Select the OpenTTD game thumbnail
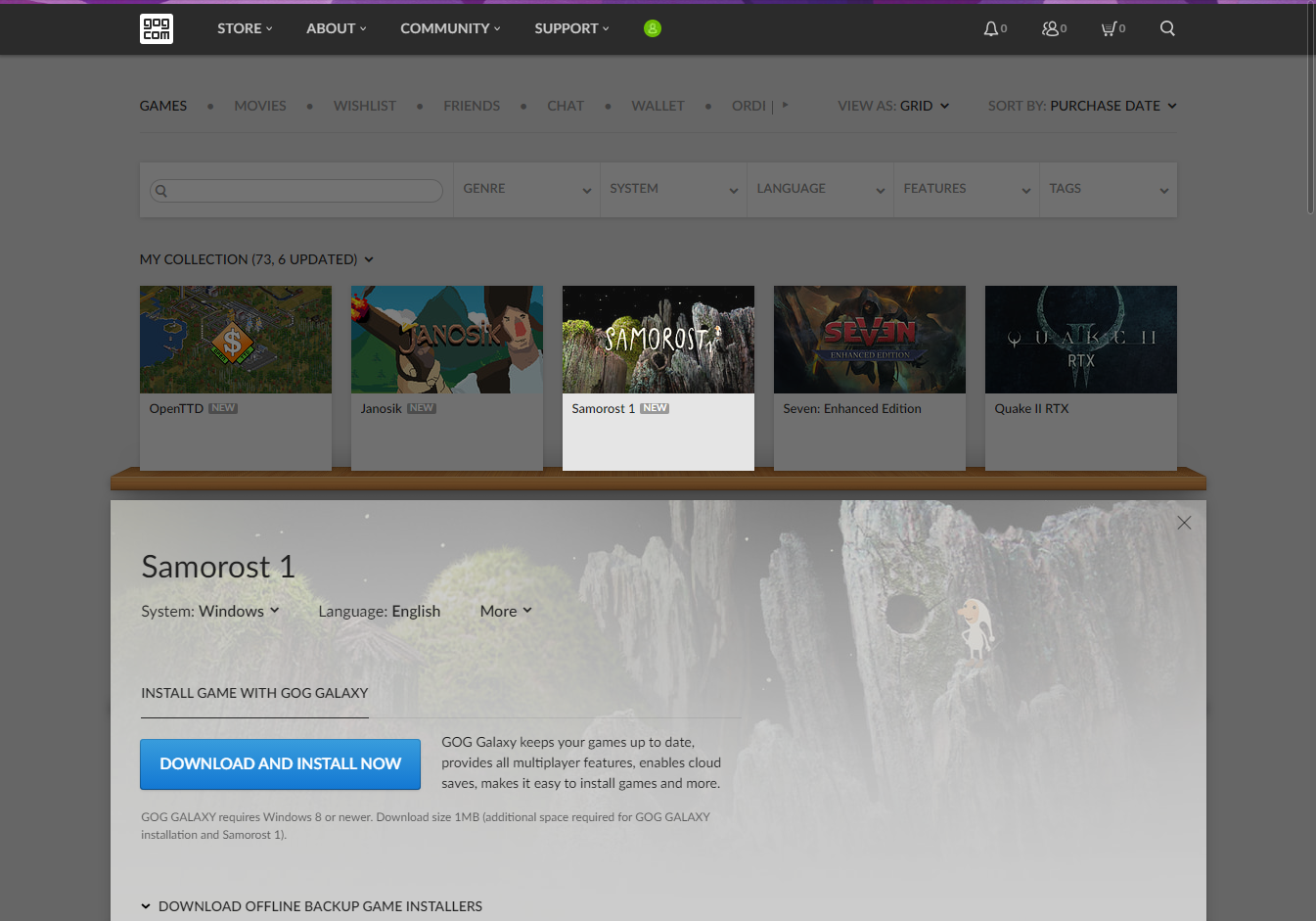The height and width of the screenshot is (921, 1316). (x=236, y=340)
